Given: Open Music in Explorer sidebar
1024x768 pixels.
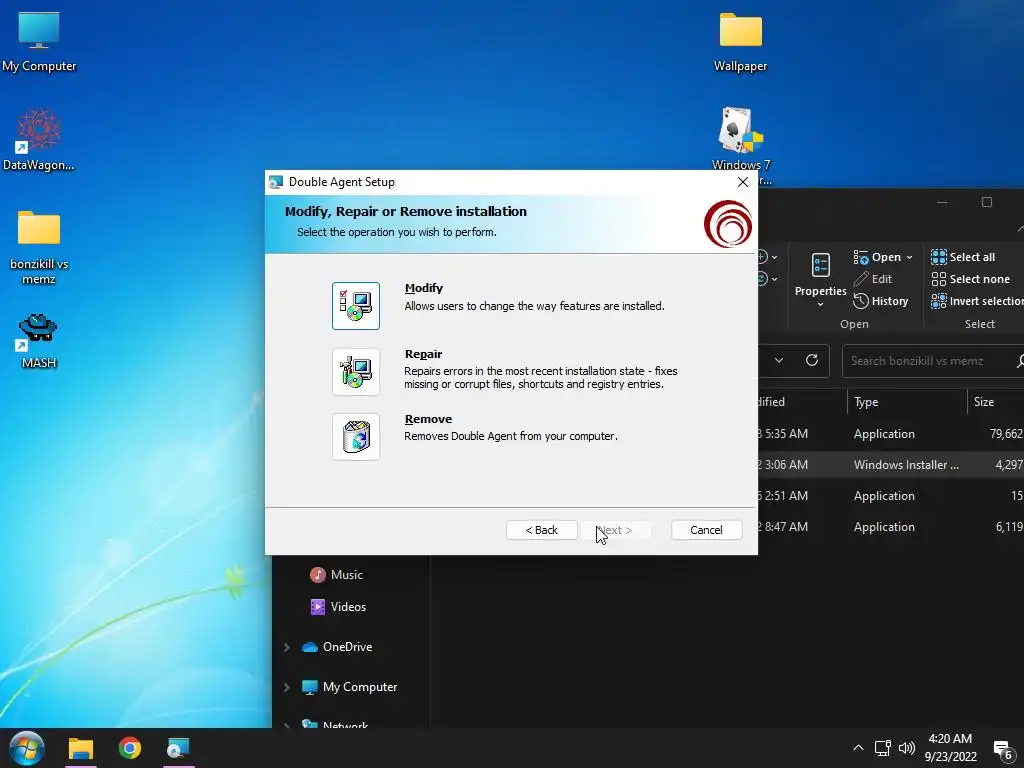Looking at the screenshot, I should pyautogui.click(x=336, y=575).
